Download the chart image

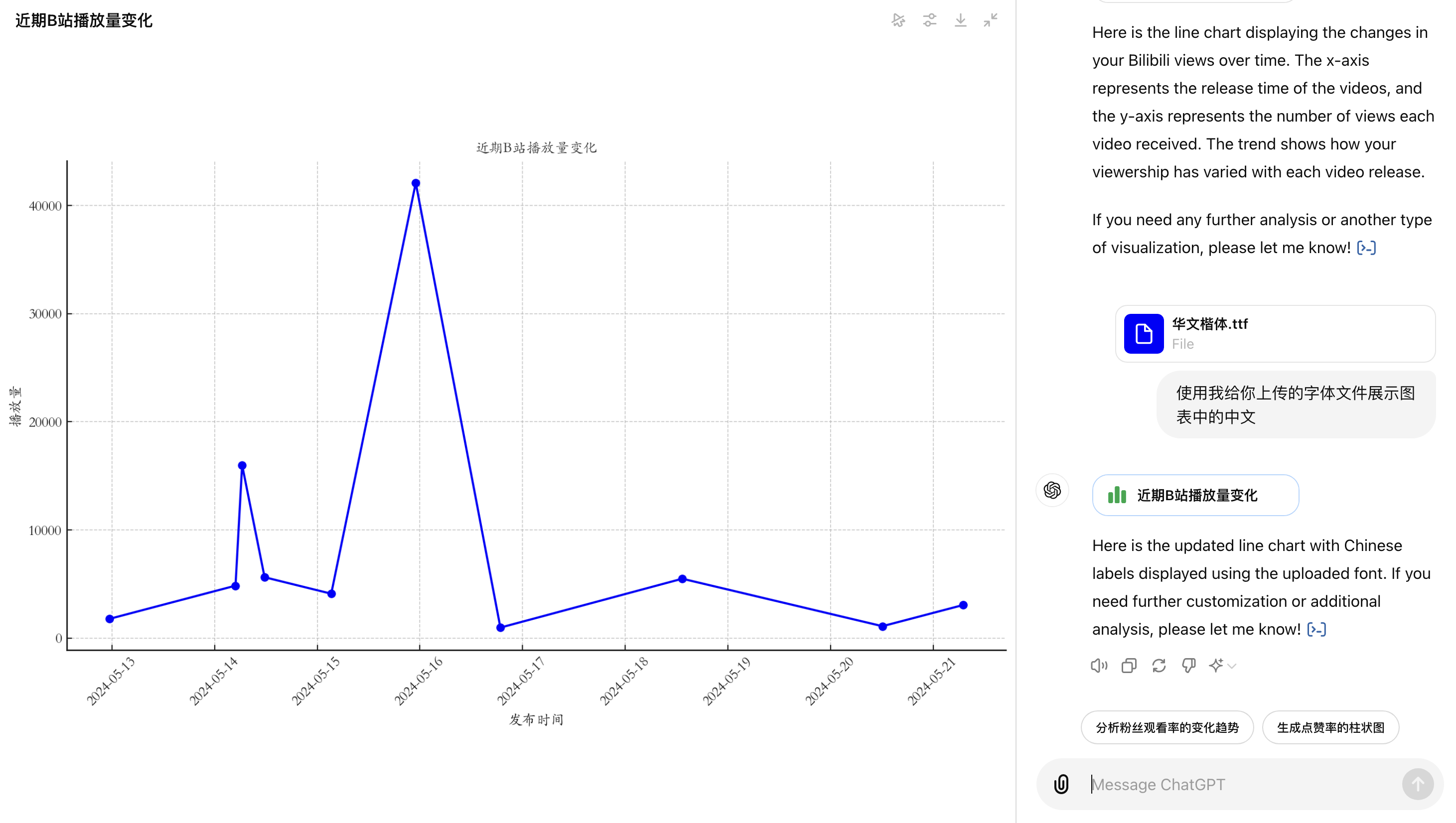coord(960,20)
